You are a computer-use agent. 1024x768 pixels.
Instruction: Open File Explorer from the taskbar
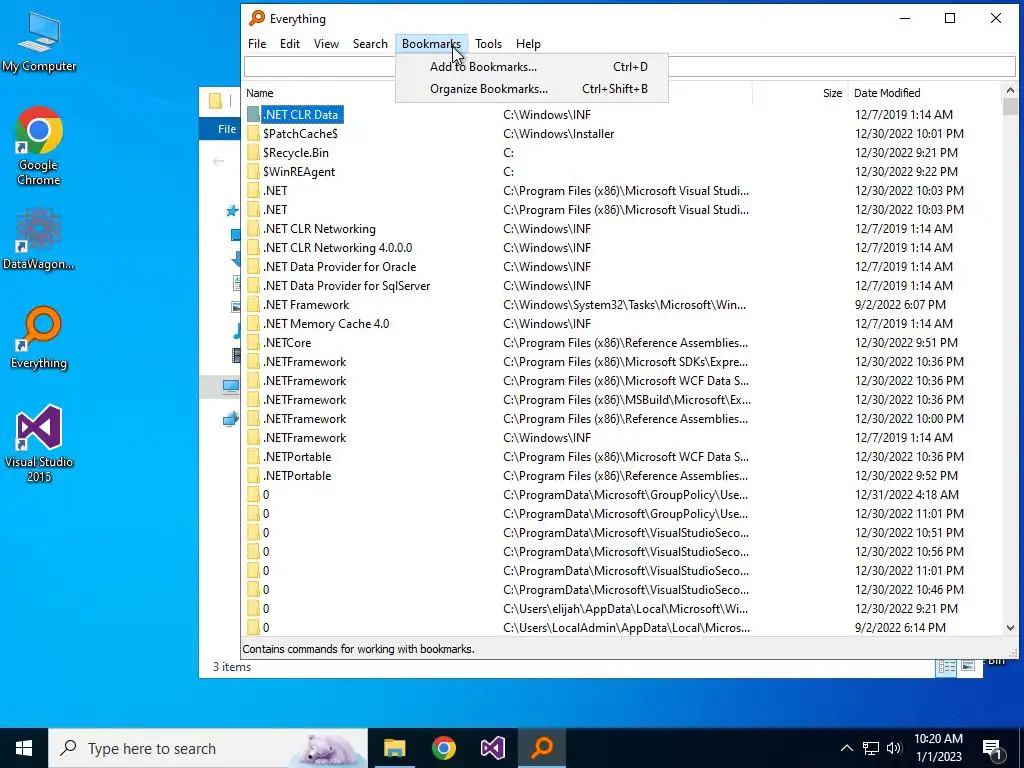394,748
